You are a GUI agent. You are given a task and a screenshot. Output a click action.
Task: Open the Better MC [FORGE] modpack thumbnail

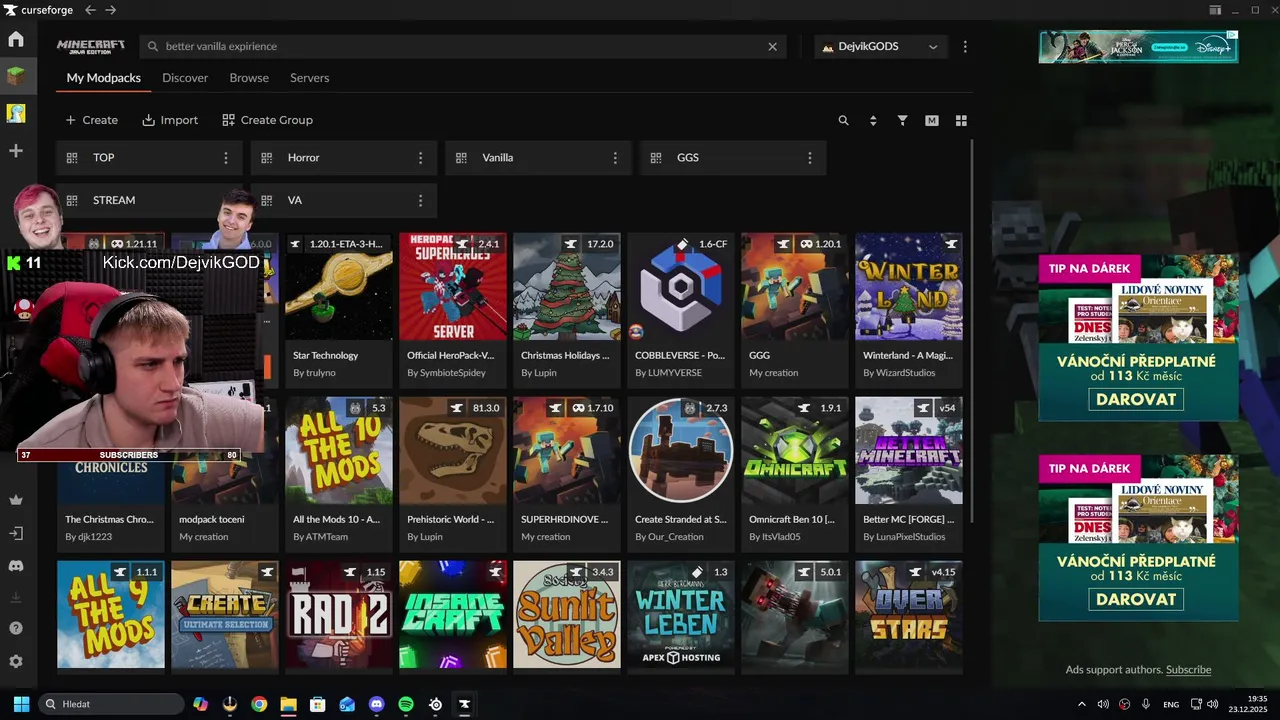(x=909, y=451)
